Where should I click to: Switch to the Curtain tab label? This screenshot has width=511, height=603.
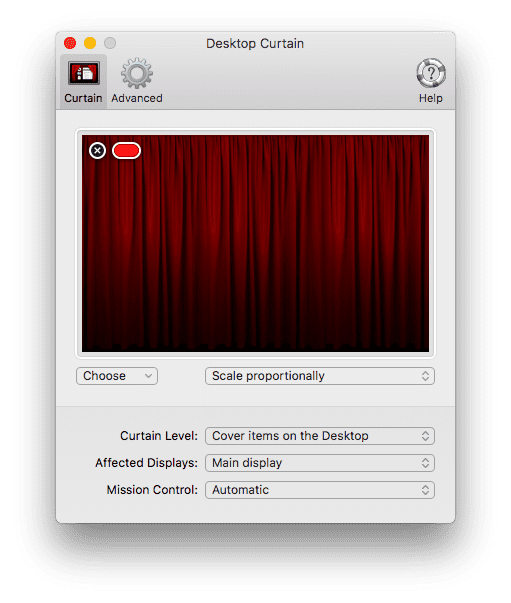(83, 98)
